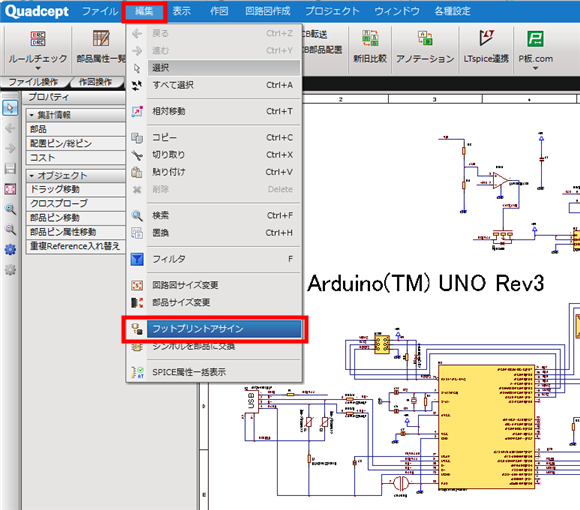Click the yellow microcontroller block in schematic
The height and width of the screenshot is (510, 580).
click(486, 427)
